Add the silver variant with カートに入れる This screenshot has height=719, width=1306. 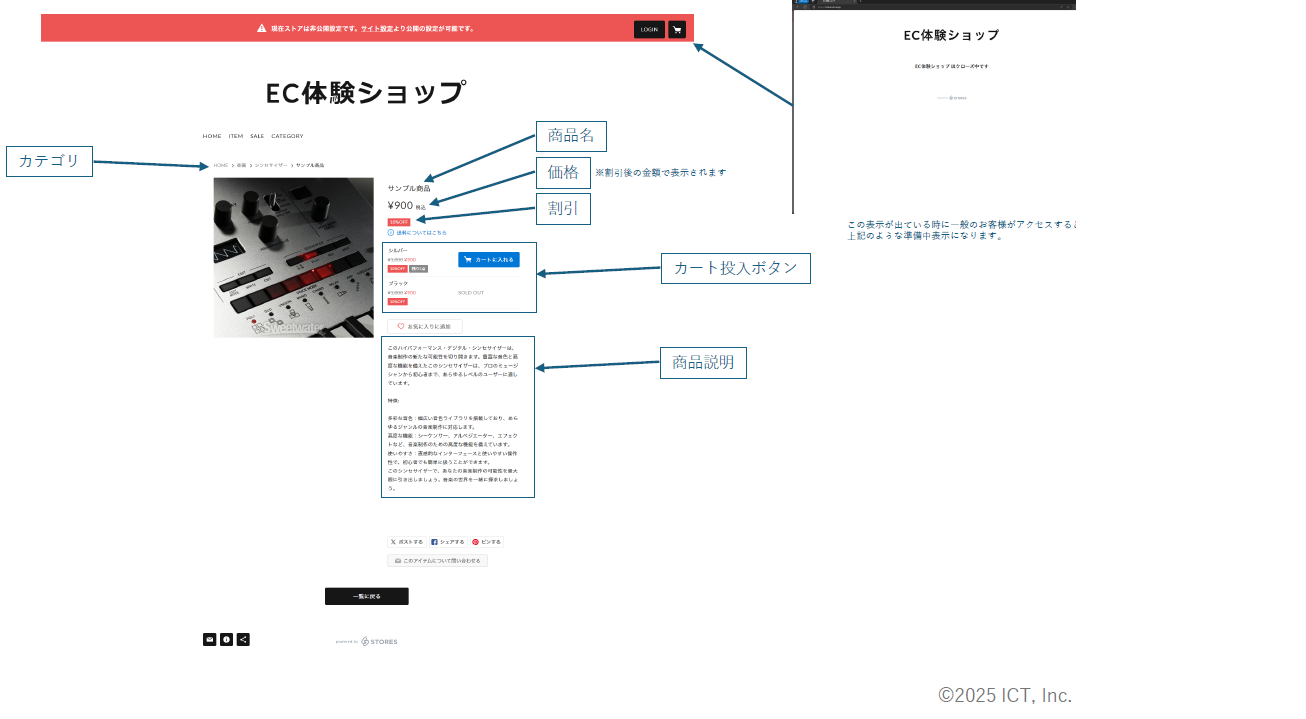[489, 259]
